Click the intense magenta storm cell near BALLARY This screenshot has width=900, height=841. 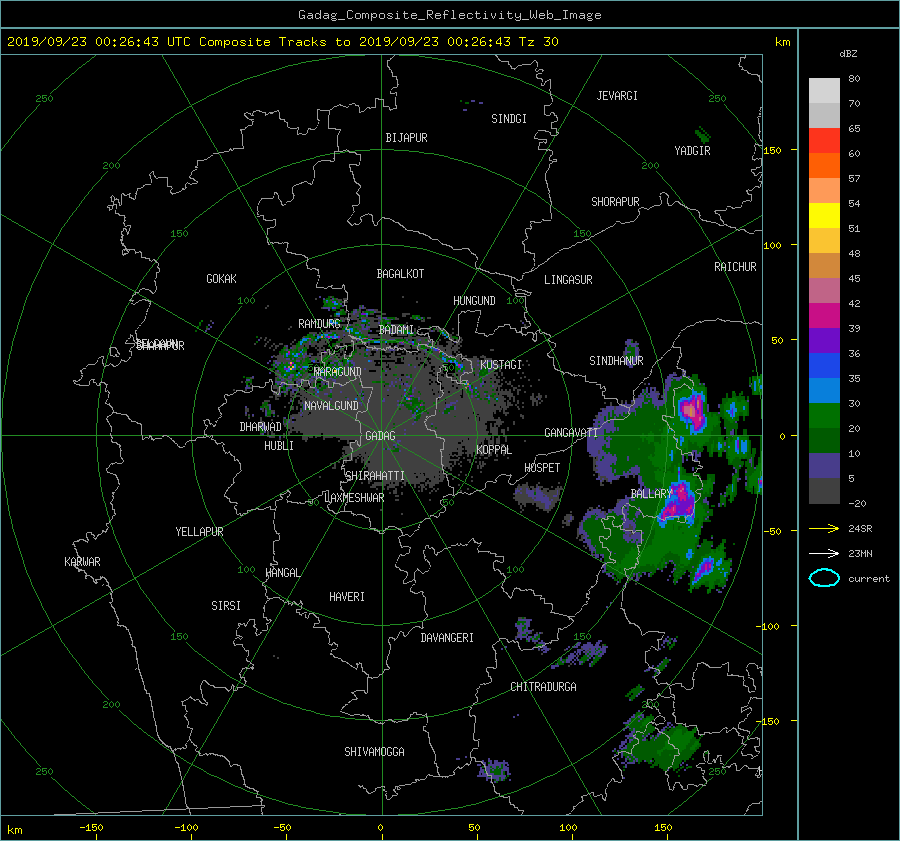[x=678, y=502]
